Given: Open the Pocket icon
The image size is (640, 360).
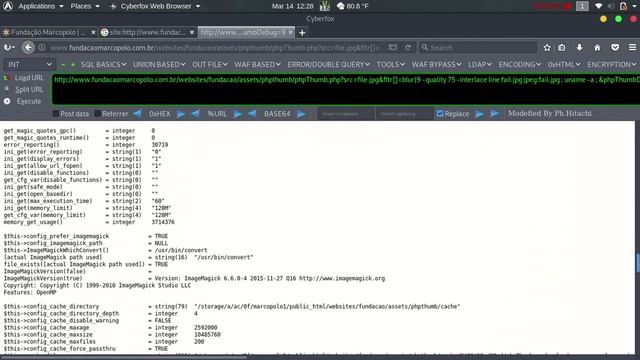Looking at the screenshot, I should [615, 48].
